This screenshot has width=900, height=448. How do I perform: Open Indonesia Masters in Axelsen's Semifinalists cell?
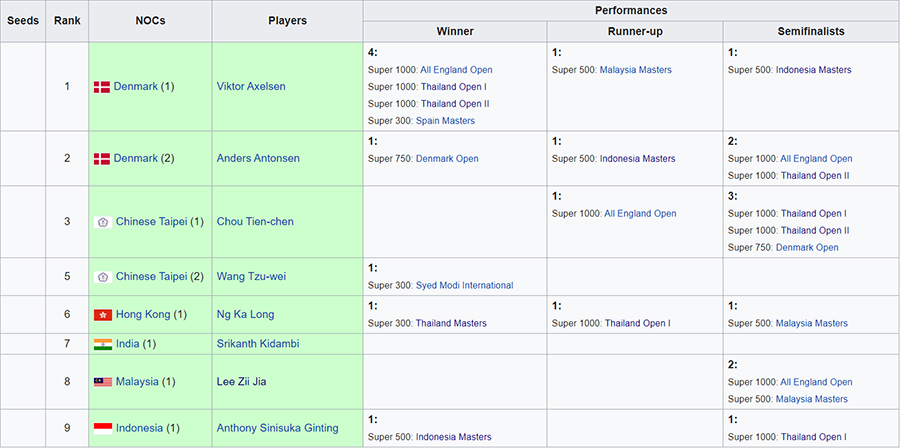[814, 70]
